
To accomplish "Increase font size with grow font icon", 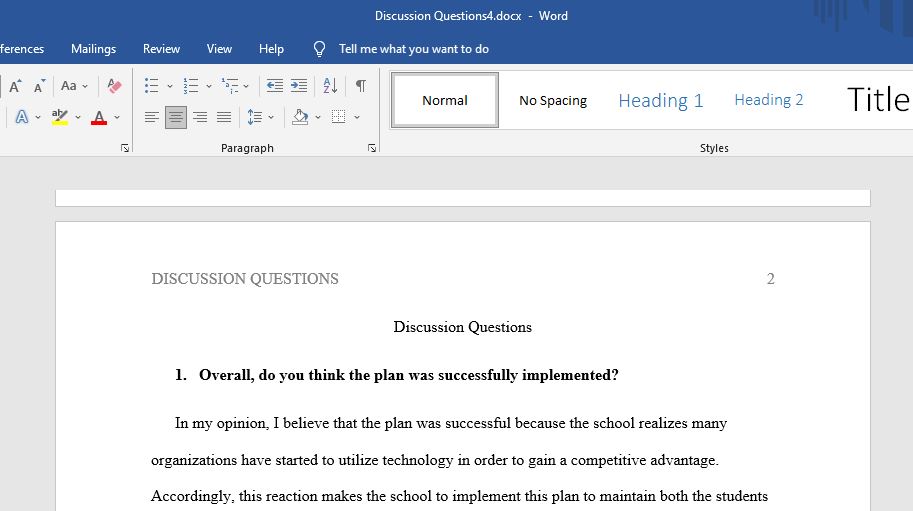I will tap(15, 86).
